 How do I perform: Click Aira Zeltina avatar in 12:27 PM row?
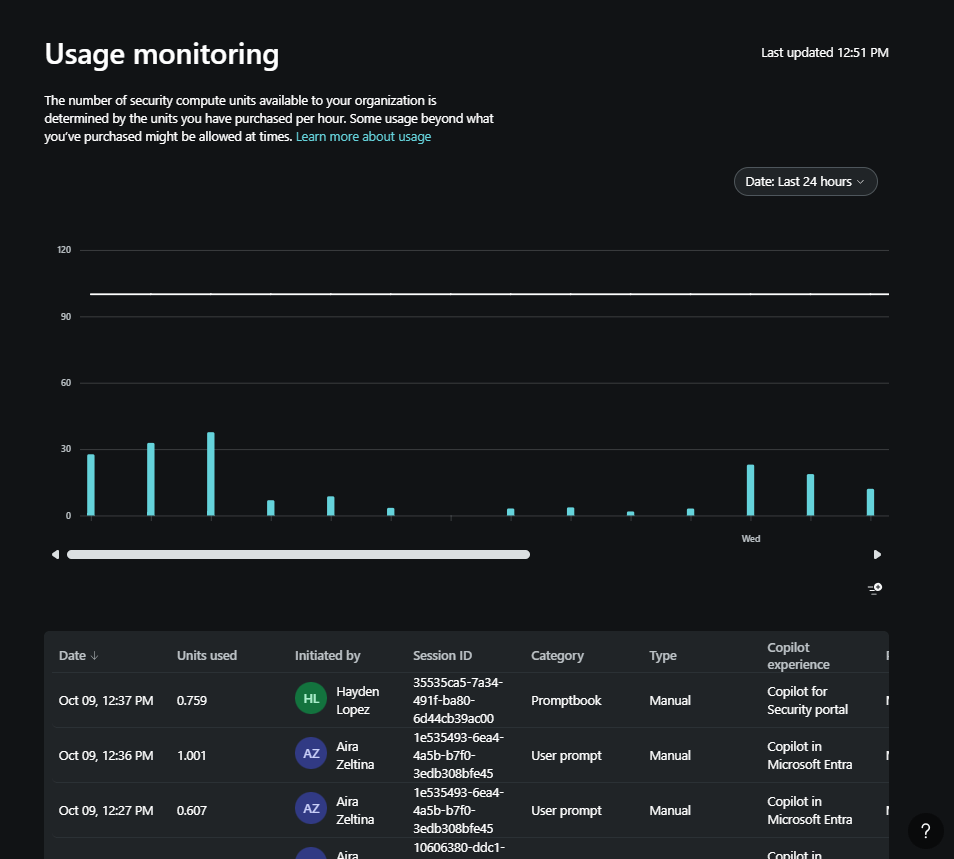[x=311, y=810]
